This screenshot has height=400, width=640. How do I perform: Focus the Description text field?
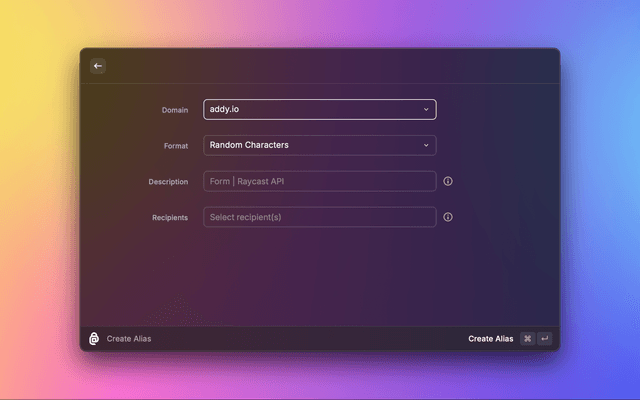pyautogui.click(x=319, y=181)
